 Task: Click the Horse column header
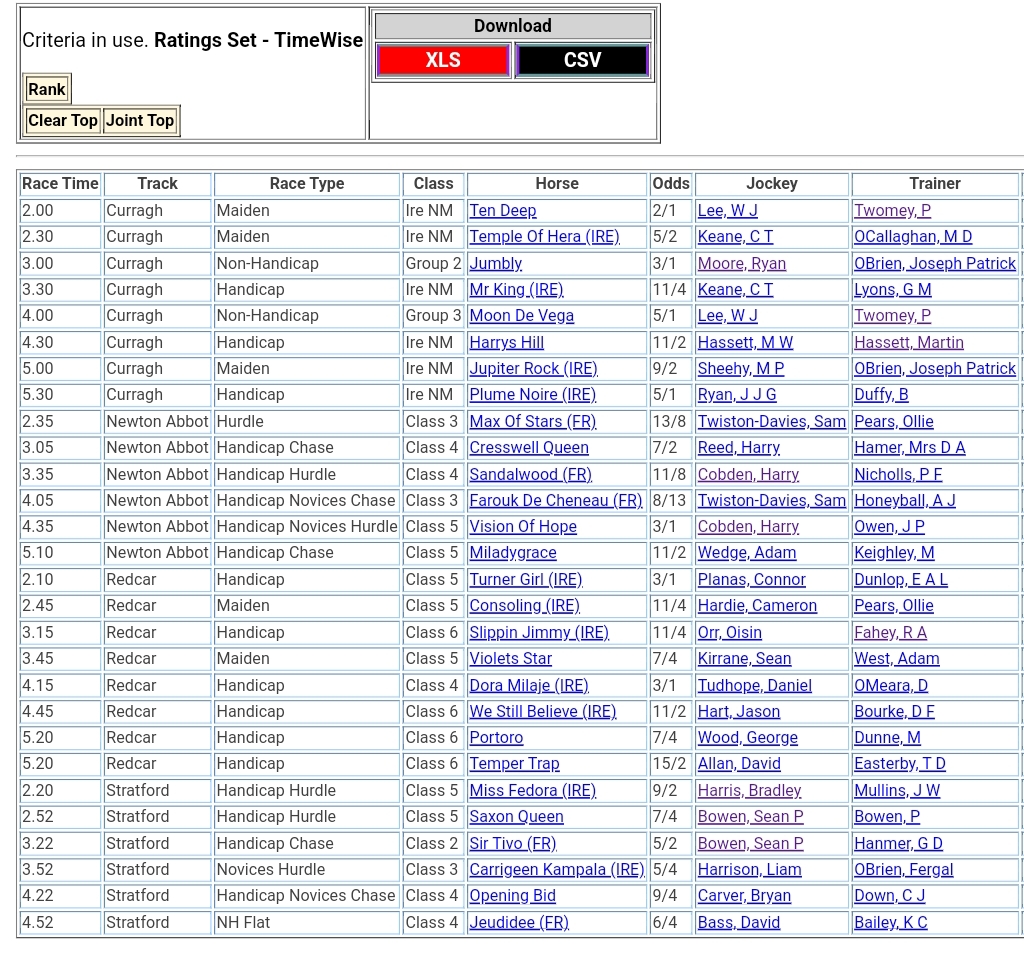pyautogui.click(x=556, y=184)
